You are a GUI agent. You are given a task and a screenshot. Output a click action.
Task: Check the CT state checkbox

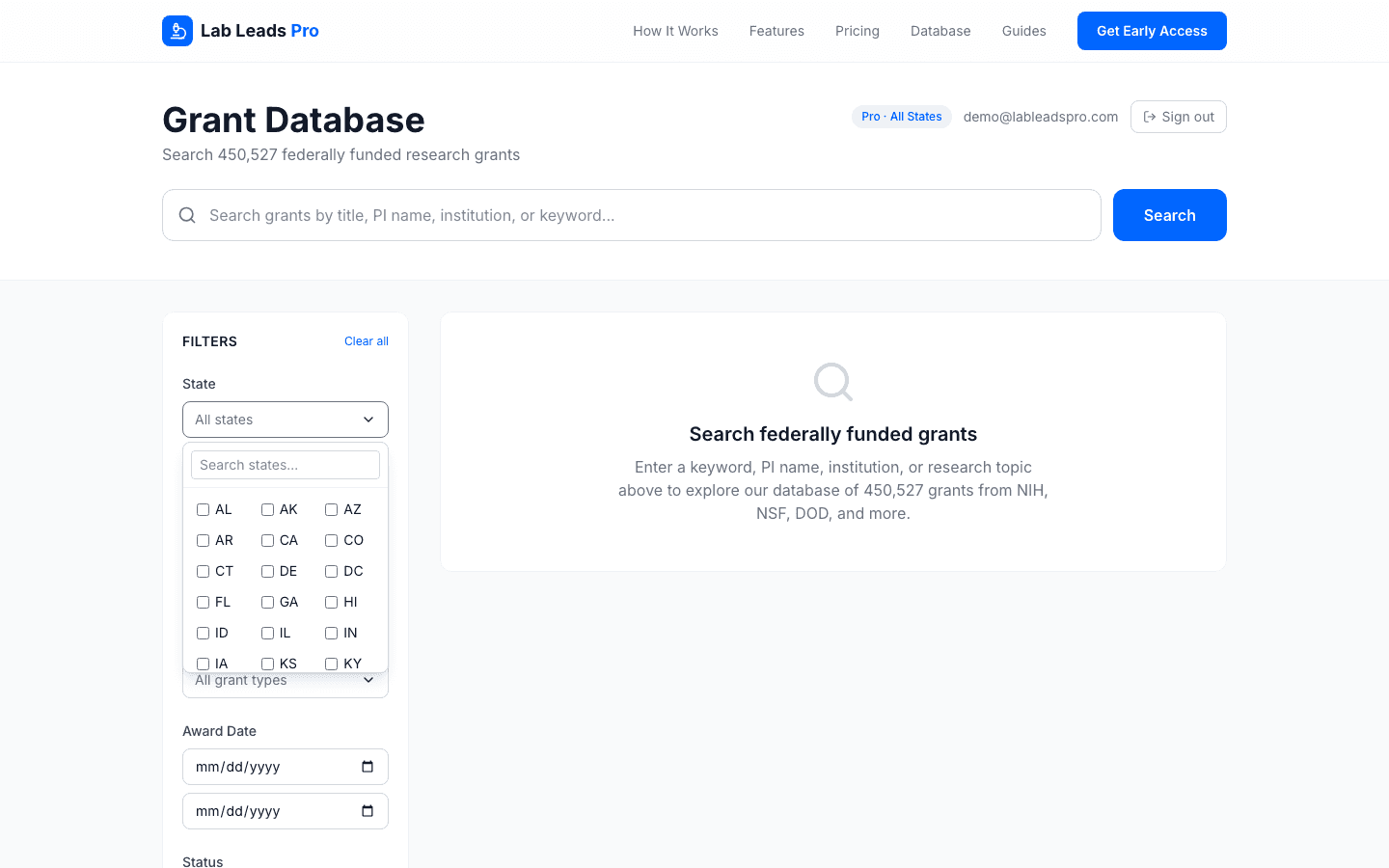203,571
